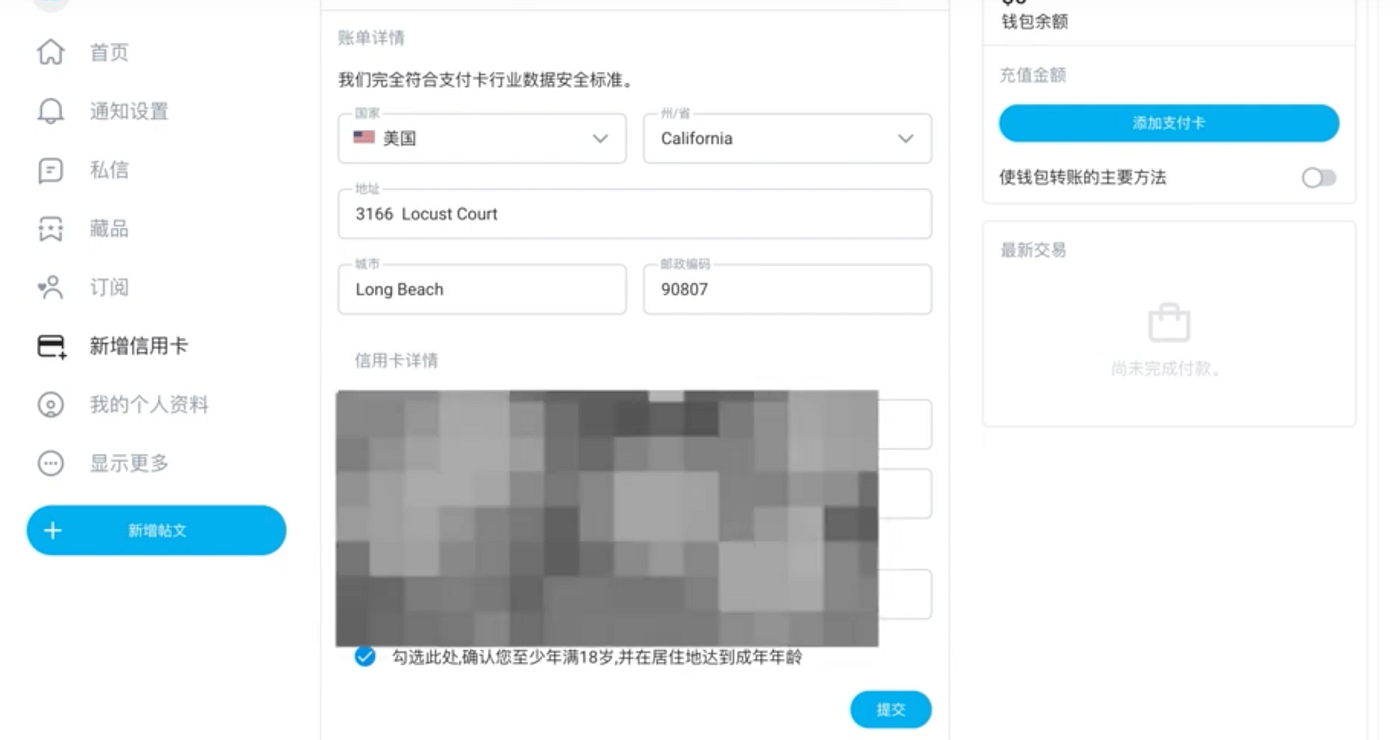Click the postal code field 90807
Screen dimensions: 1400x740
(x=787, y=289)
